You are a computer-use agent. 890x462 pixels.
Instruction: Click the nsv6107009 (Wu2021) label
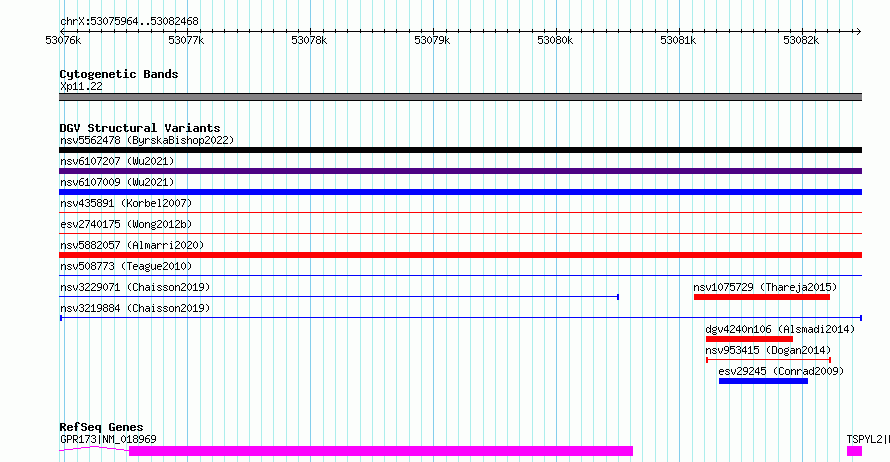[x=117, y=182]
